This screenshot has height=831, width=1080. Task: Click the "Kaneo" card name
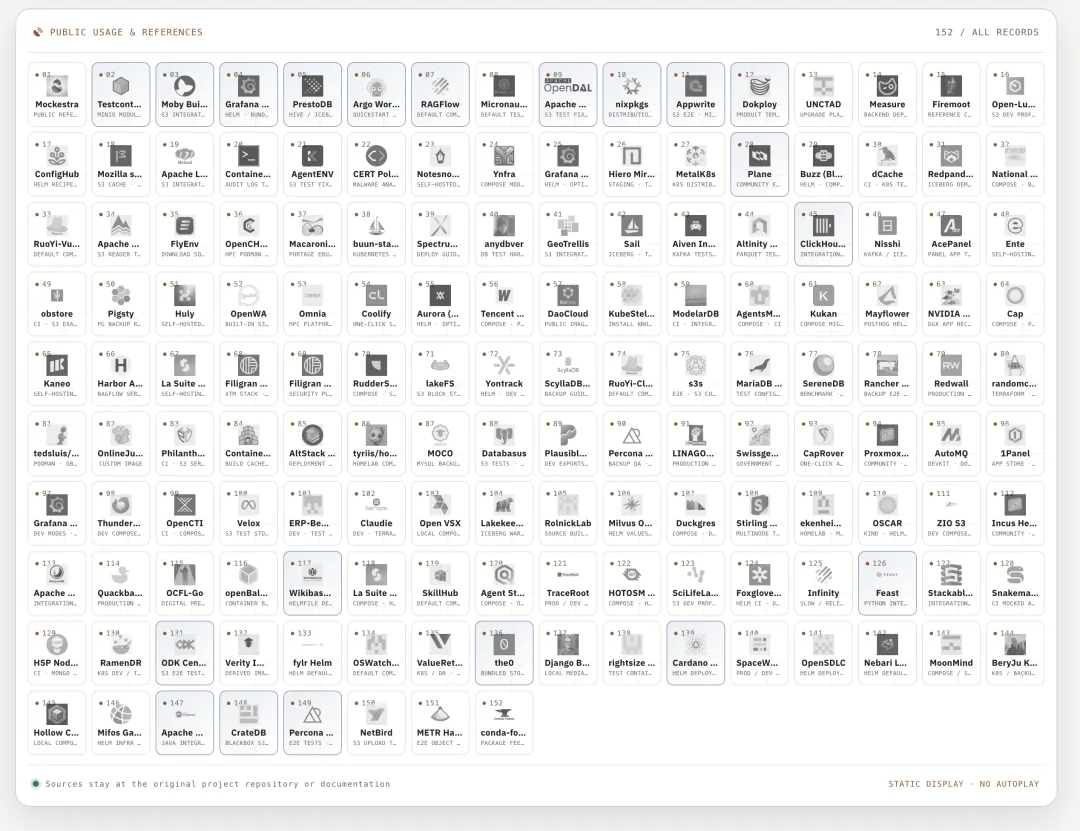click(x=57, y=384)
